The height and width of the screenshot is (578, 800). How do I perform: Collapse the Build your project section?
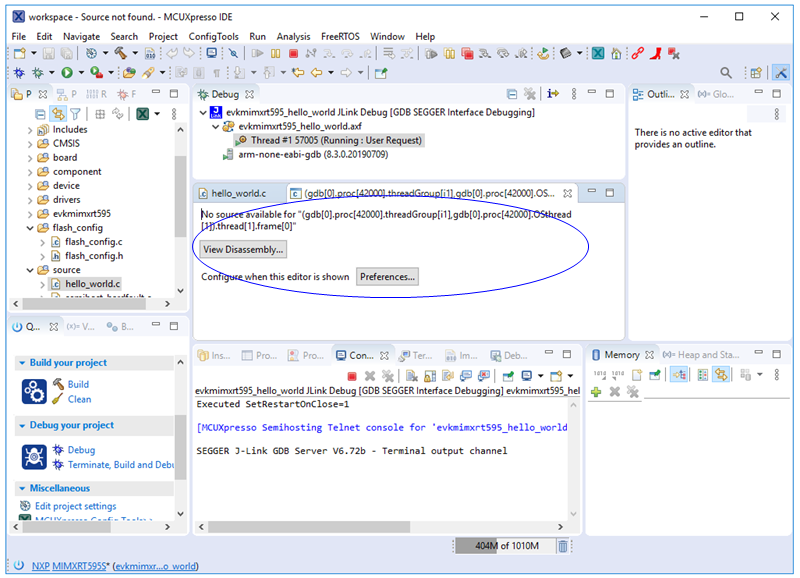coord(22,363)
